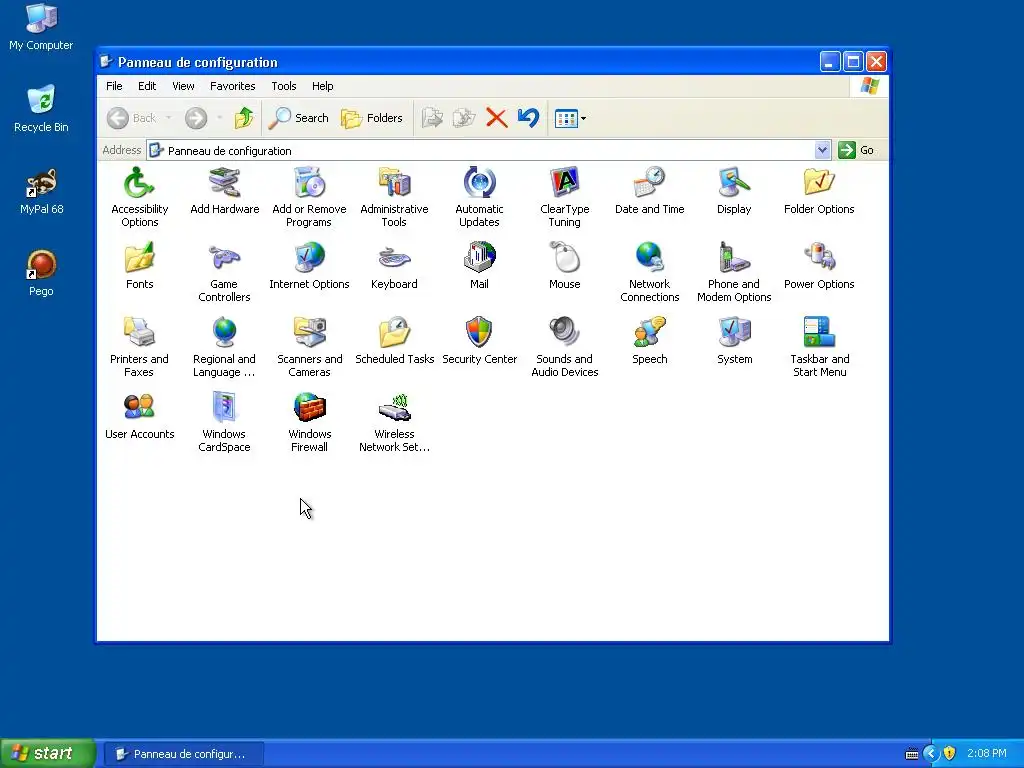Select MyPal 68 desktop shortcut
Image resolution: width=1024 pixels, height=768 pixels.
click(x=41, y=191)
